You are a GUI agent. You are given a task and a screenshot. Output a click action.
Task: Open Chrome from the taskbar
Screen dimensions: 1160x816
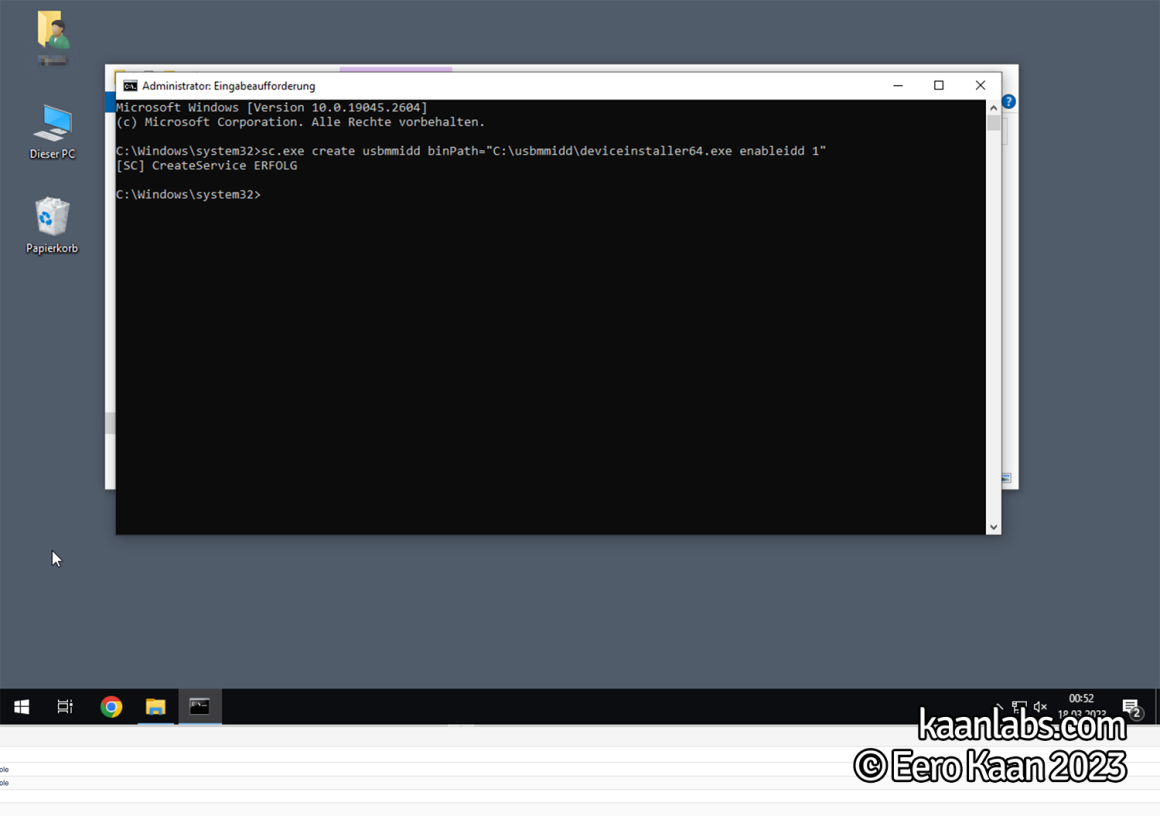(110, 707)
